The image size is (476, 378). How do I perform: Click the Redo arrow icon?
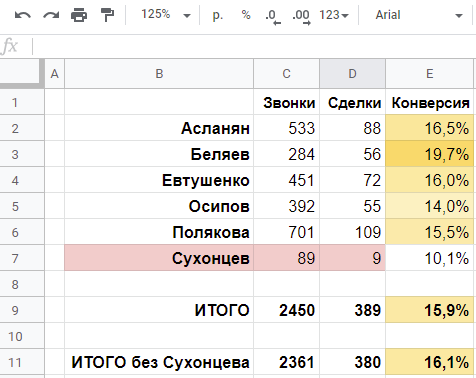click(x=51, y=15)
